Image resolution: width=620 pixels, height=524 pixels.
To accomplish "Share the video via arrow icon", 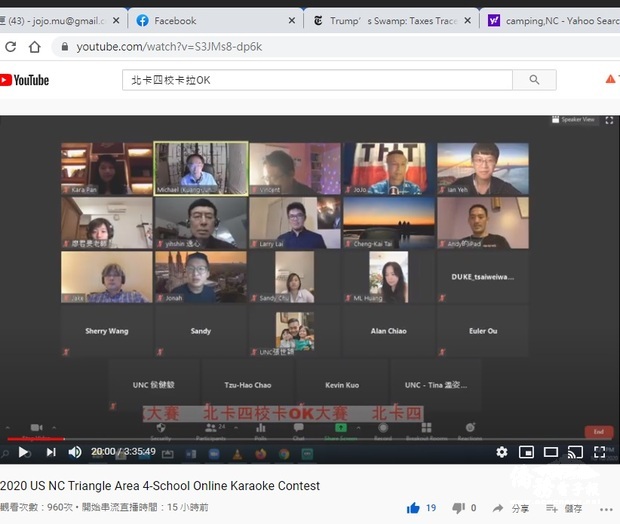I will pos(498,508).
